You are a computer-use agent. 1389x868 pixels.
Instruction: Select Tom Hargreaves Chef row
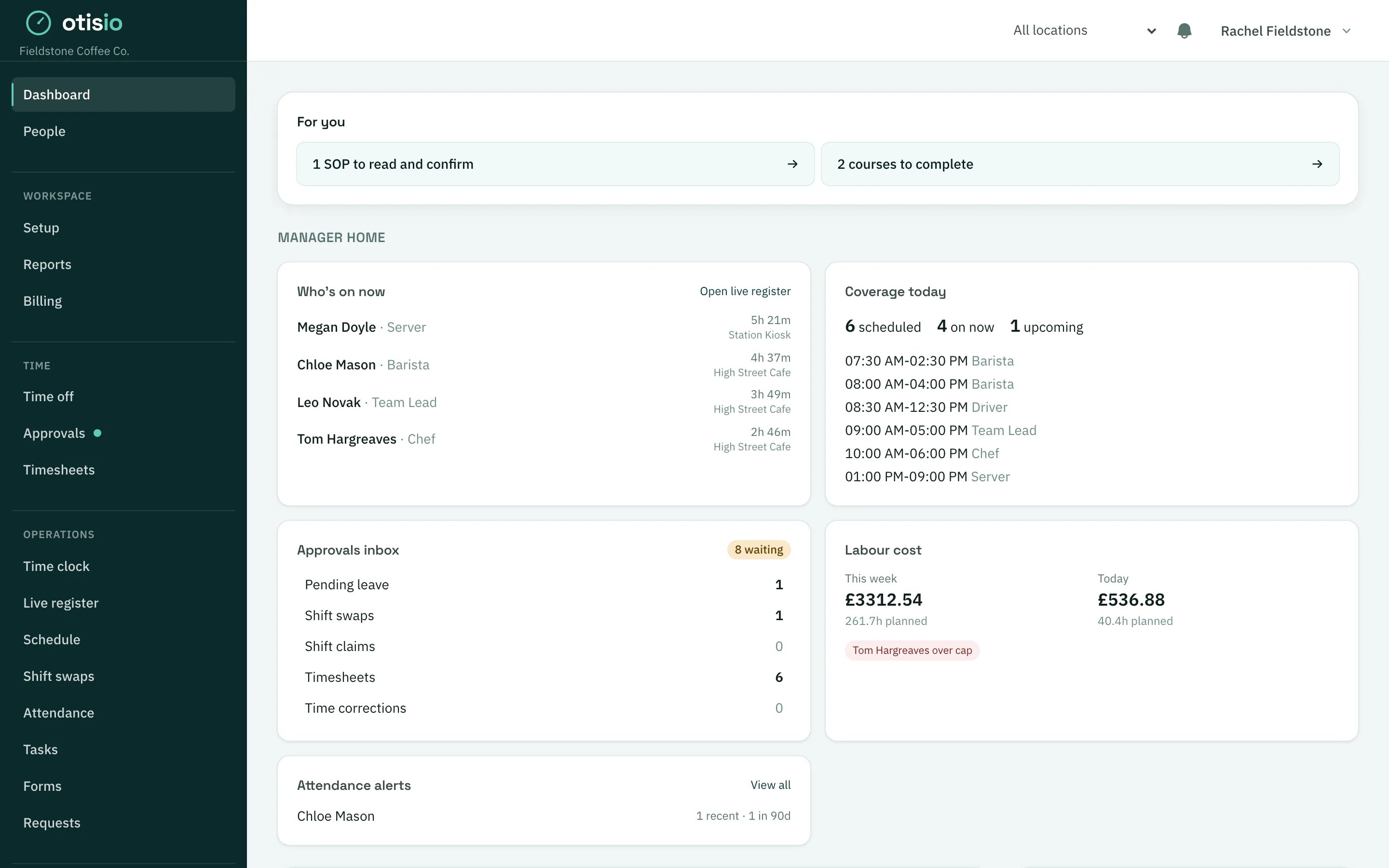pos(544,440)
